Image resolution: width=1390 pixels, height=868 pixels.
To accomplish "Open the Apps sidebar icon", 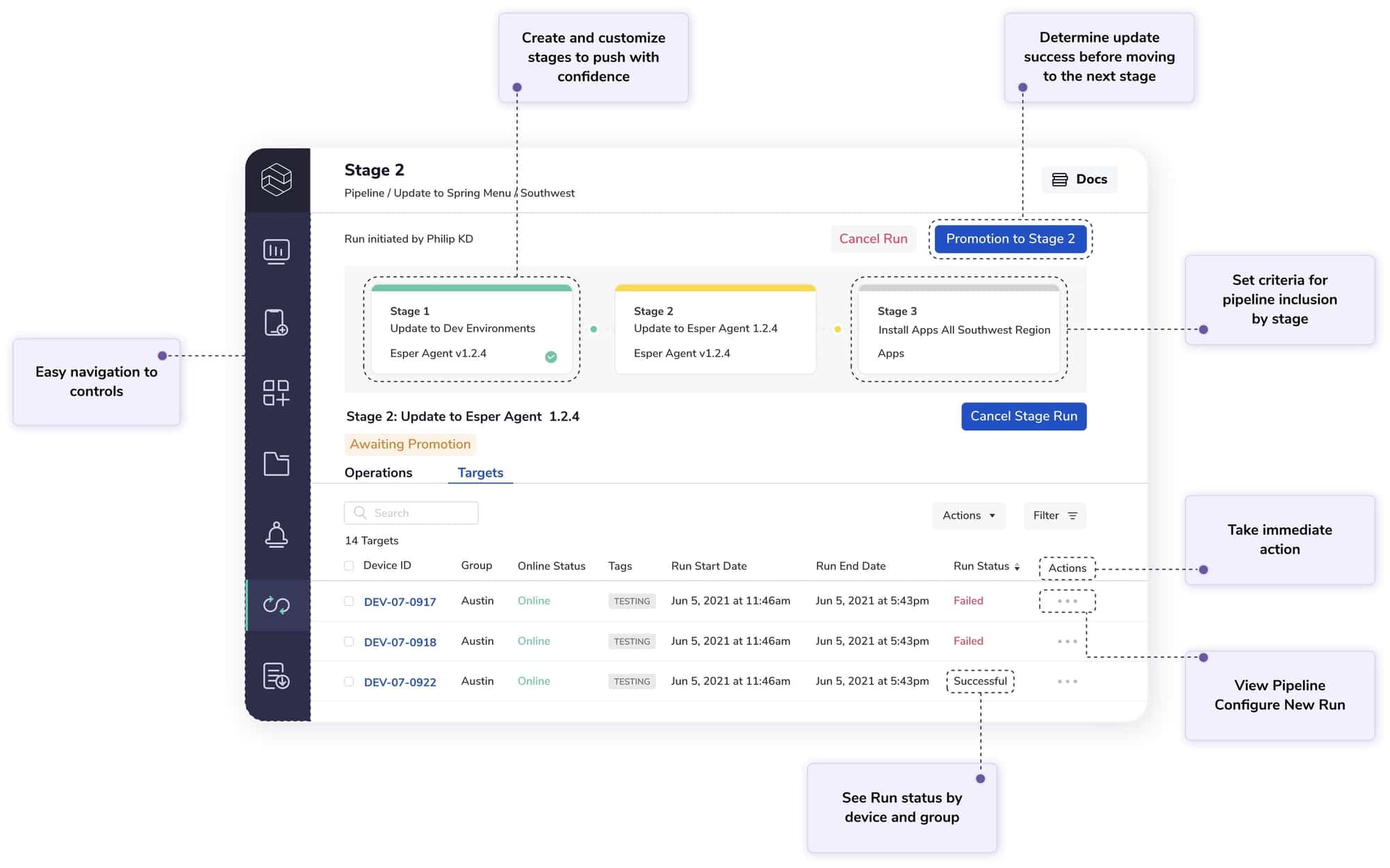I will pyautogui.click(x=277, y=393).
